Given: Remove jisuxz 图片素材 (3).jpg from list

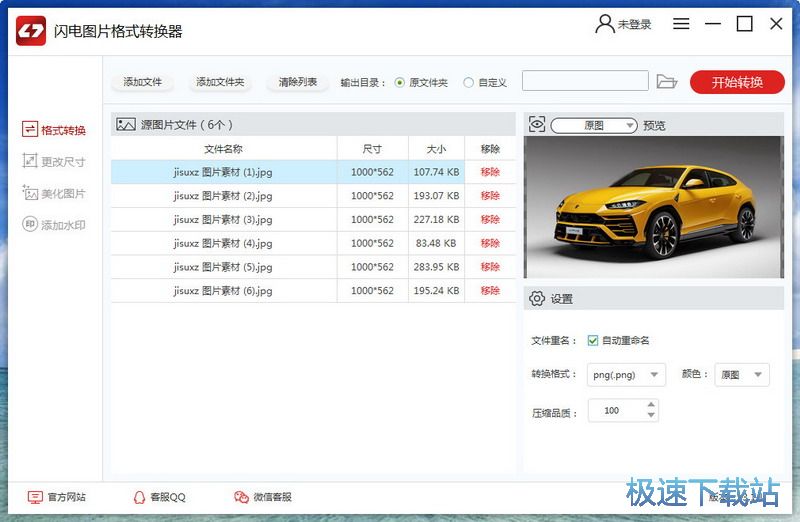Looking at the screenshot, I should pos(490,219).
